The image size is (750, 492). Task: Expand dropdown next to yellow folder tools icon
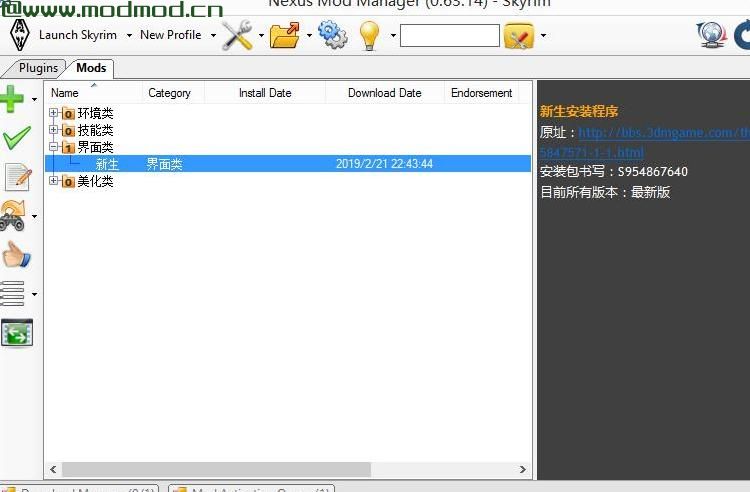coord(543,35)
